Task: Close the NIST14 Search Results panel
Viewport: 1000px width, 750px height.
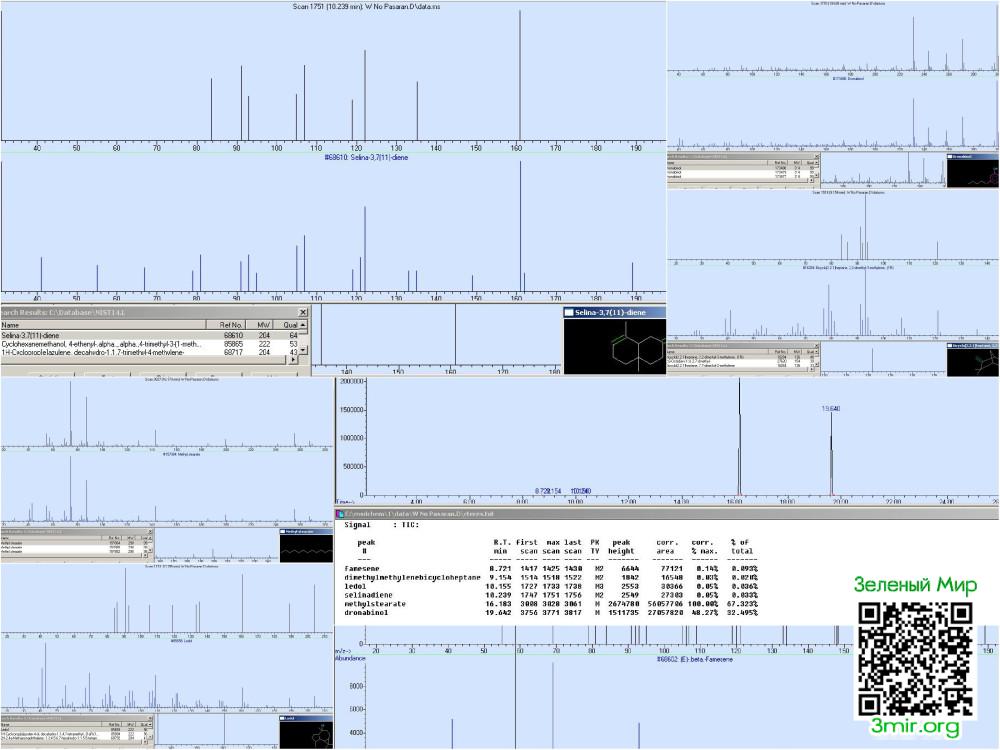Action: (x=303, y=312)
